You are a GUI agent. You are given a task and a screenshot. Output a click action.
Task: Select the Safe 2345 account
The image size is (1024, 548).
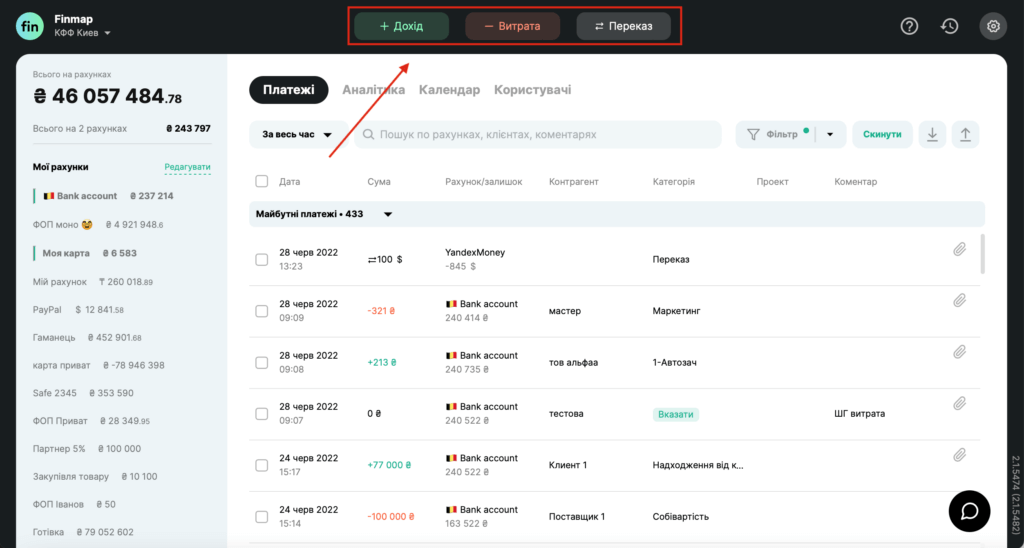tap(83, 393)
